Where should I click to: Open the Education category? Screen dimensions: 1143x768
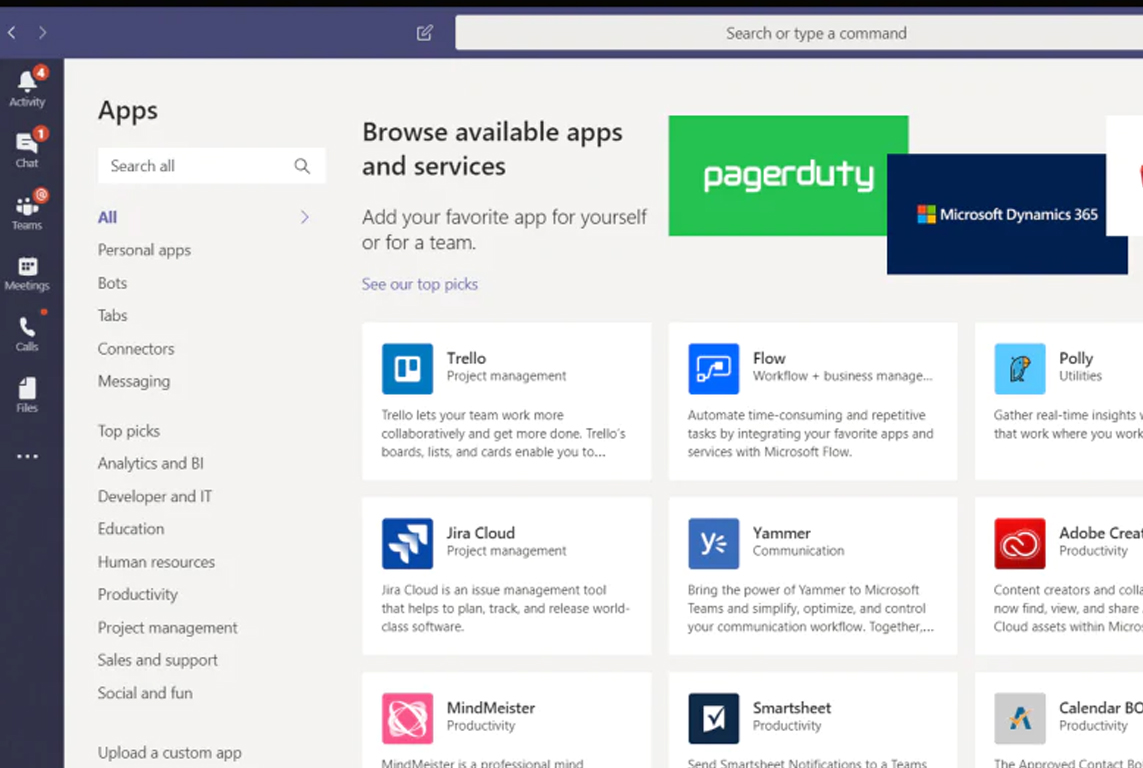pyautogui.click(x=131, y=529)
